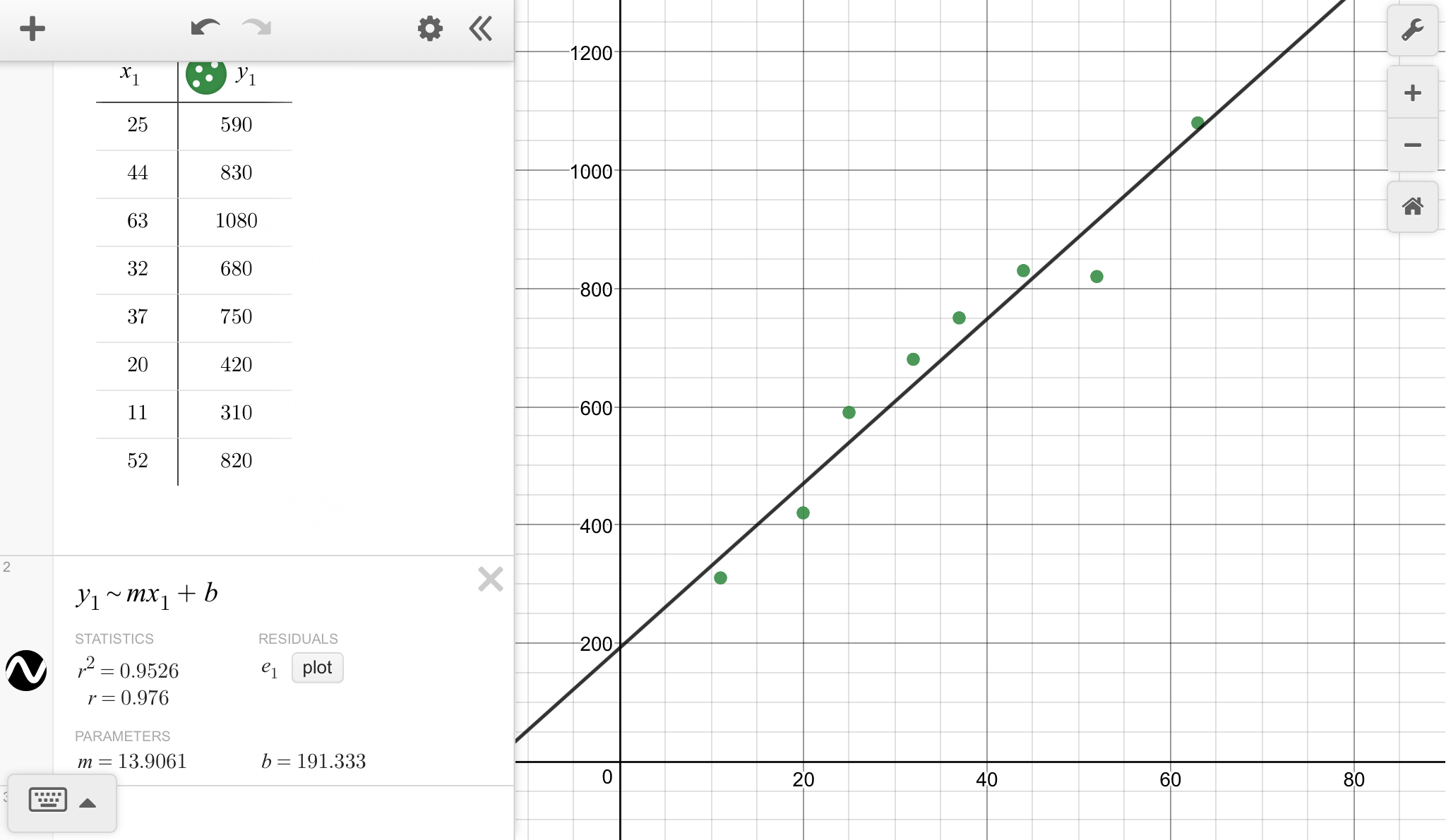Screen dimensions: 1446x840
Task: Edit the regression formula y1 ~ mx1 + b
Action: [x=147, y=594]
